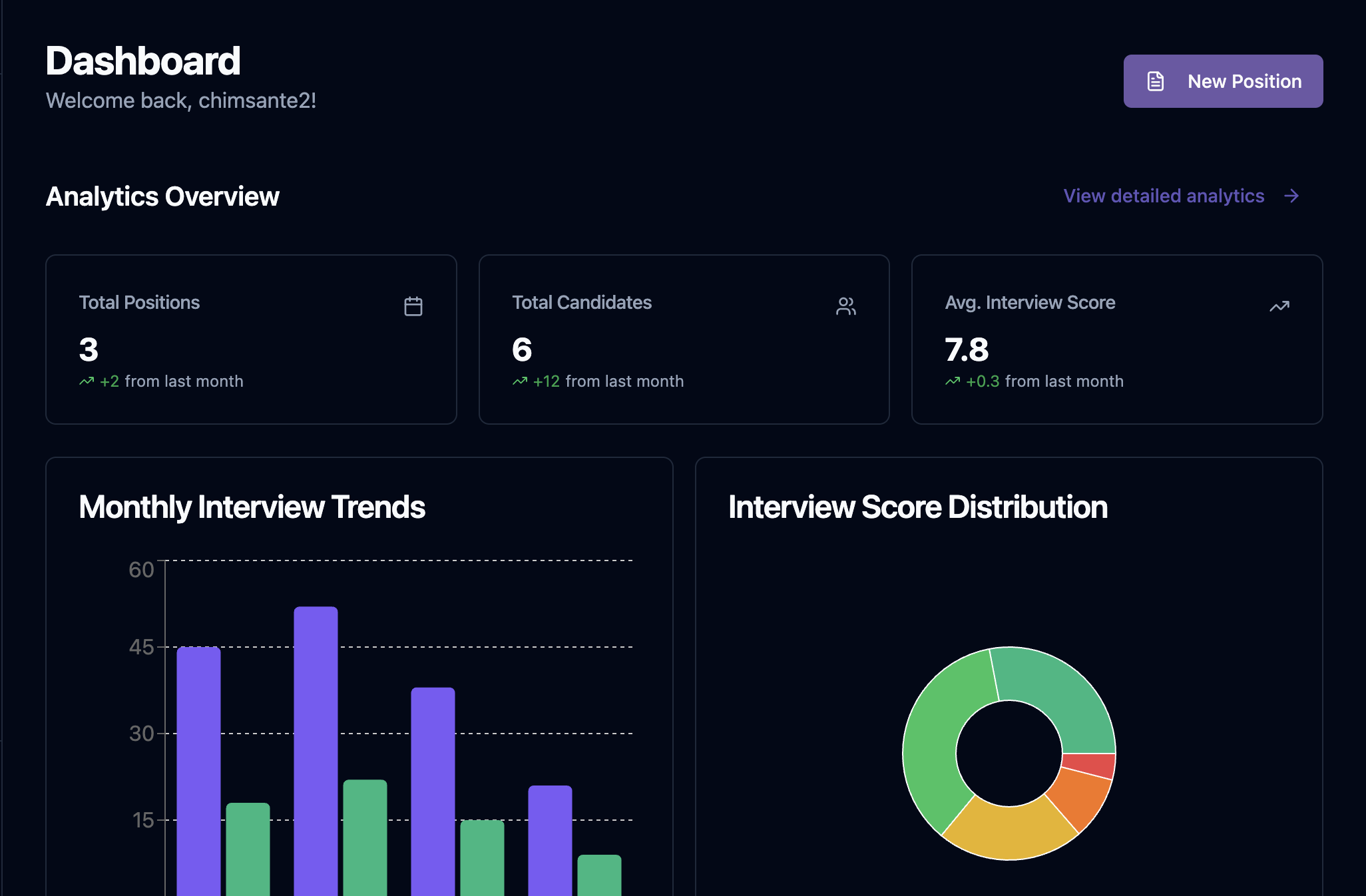Click the Dashboard page title
Viewport: 1366px width, 896px height.
tap(143, 61)
